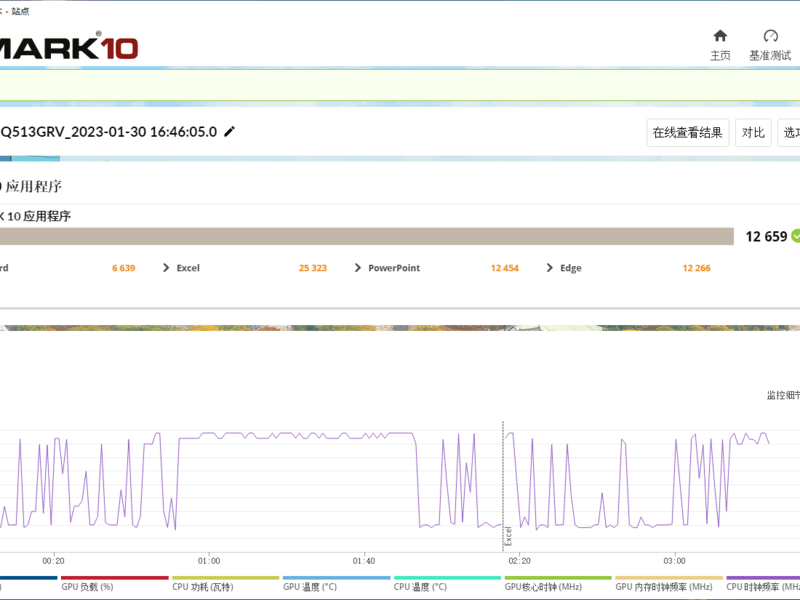Click the 对比 compare button

(753, 133)
